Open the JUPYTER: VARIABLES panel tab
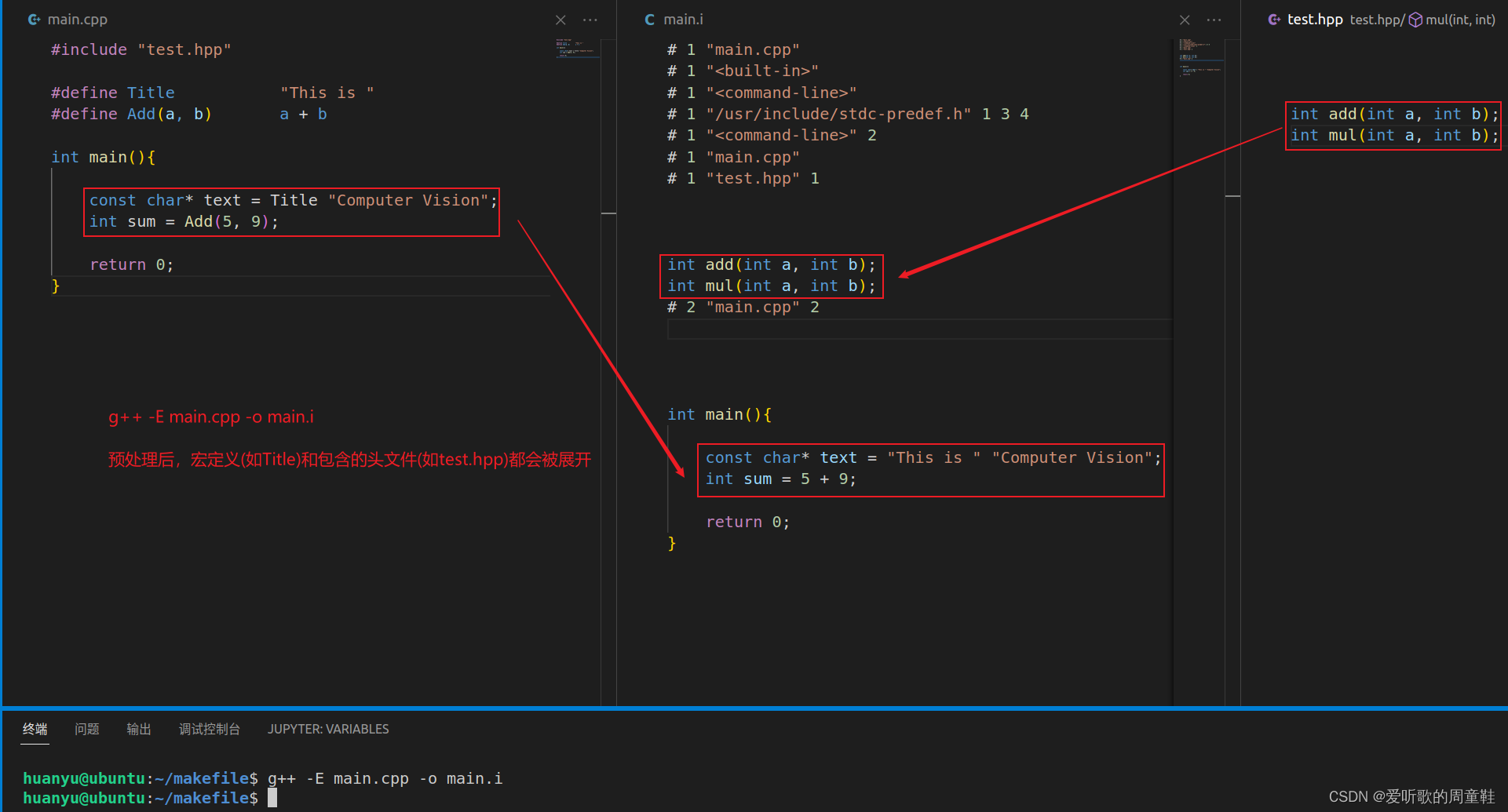 (328, 729)
